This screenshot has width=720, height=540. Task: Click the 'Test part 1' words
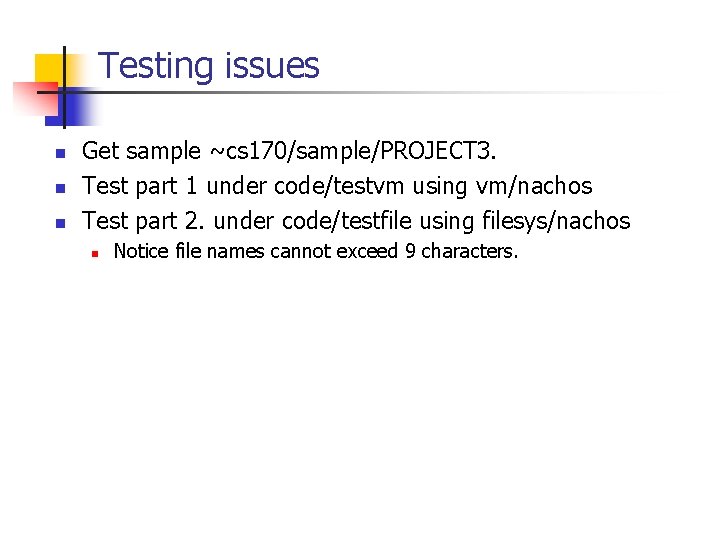click(140, 186)
